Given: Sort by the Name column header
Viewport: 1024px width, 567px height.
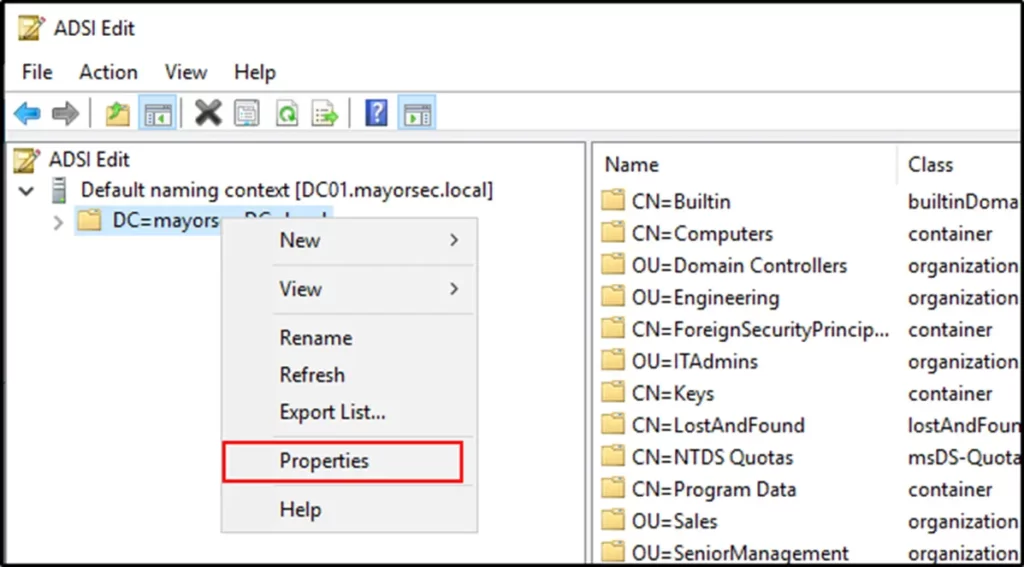Looking at the screenshot, I should [x=632, y=165].
